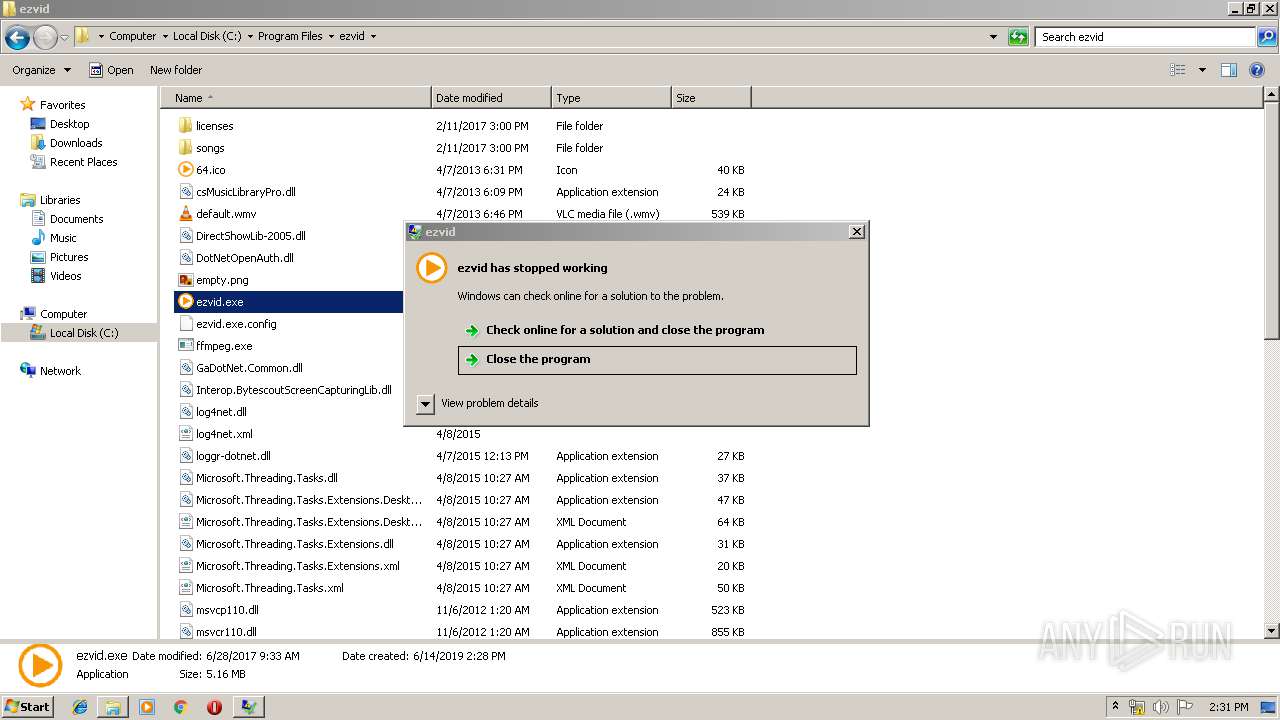This screenshot has width=1280, height=720.
Task: Click the Search ezvid input field
Action: [1145, 37]
